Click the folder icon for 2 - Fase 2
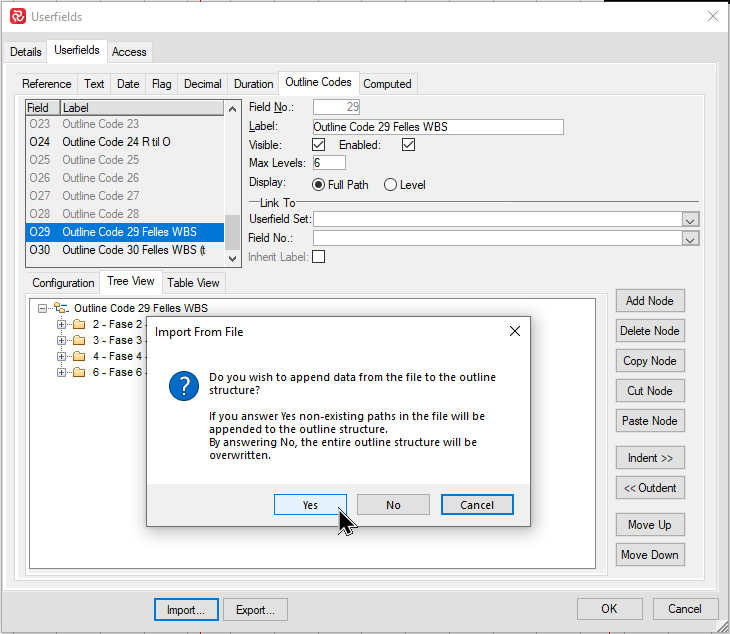 tap(79, 325)
